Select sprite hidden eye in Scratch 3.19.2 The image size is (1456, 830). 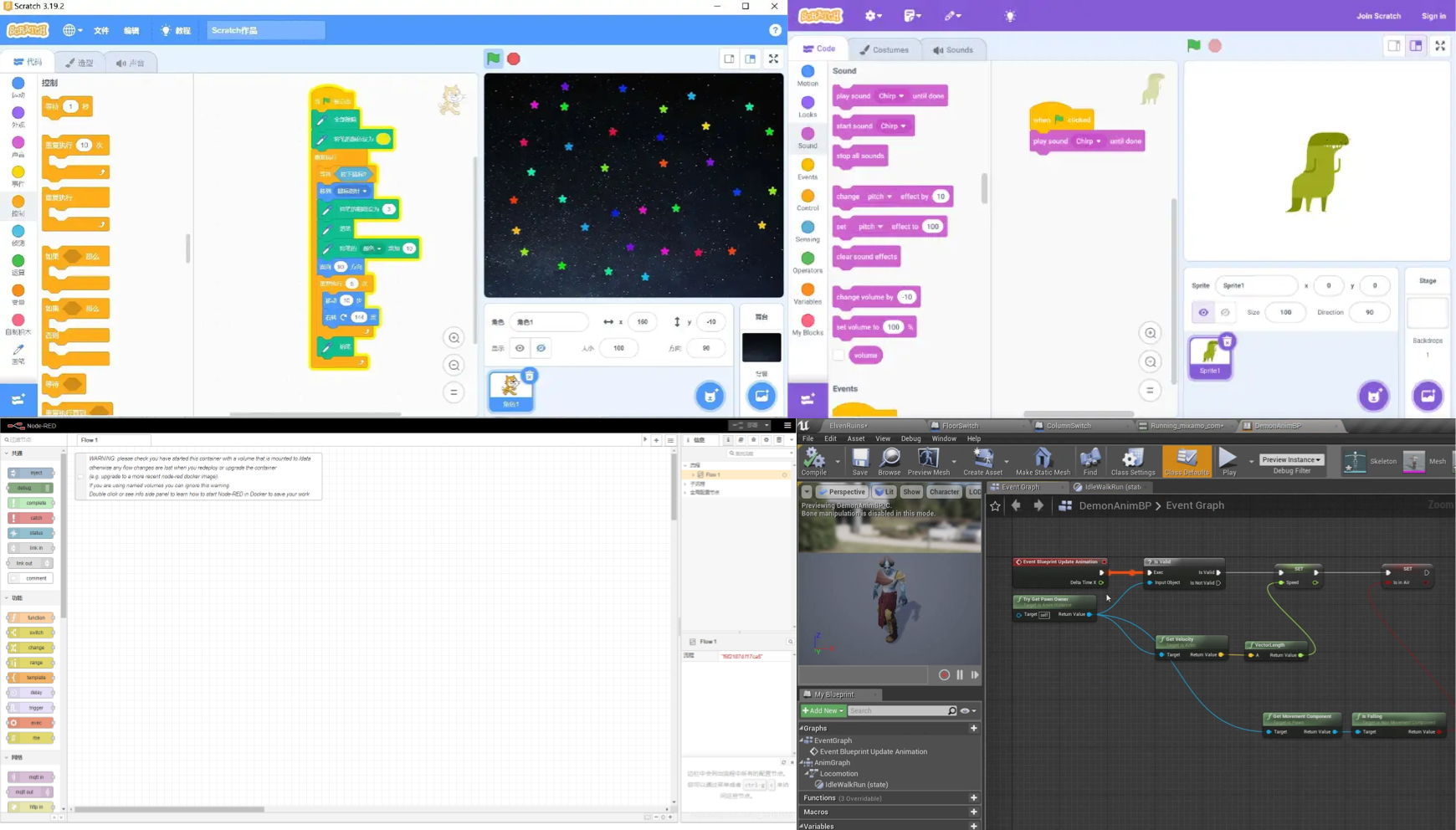[x=541, y=348]
